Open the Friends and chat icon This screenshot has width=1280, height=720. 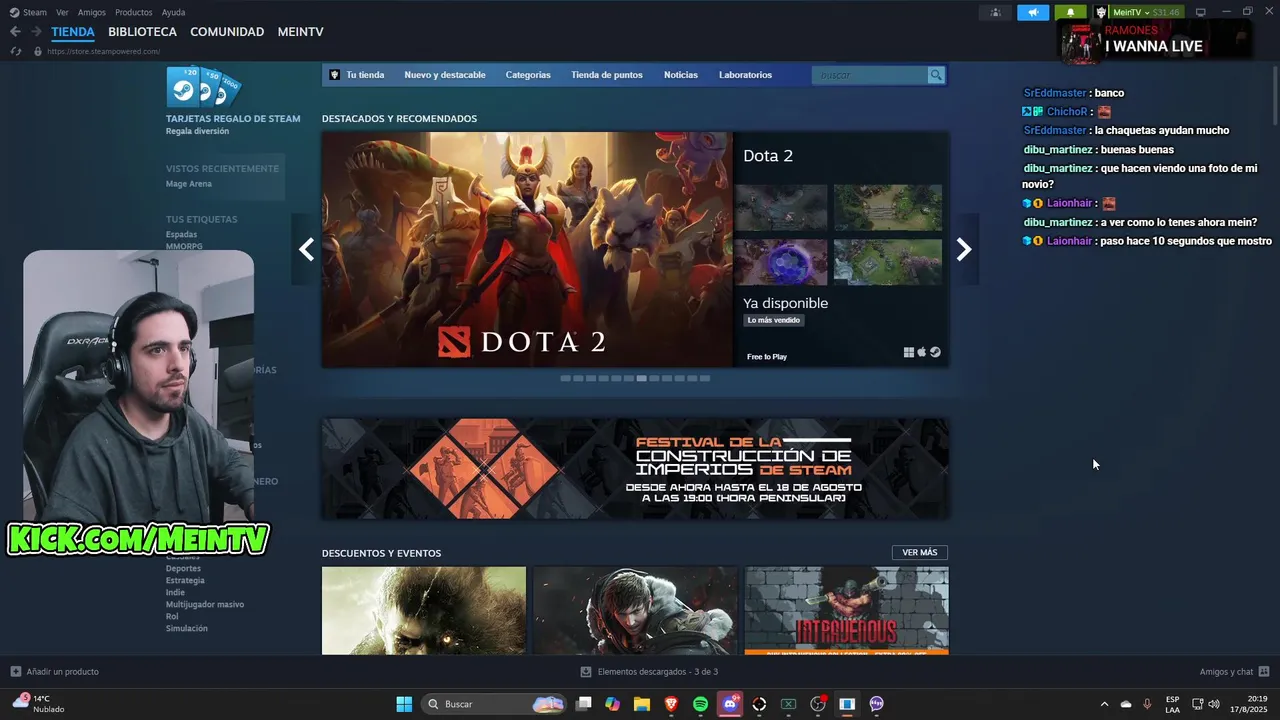coord(1264,671)
